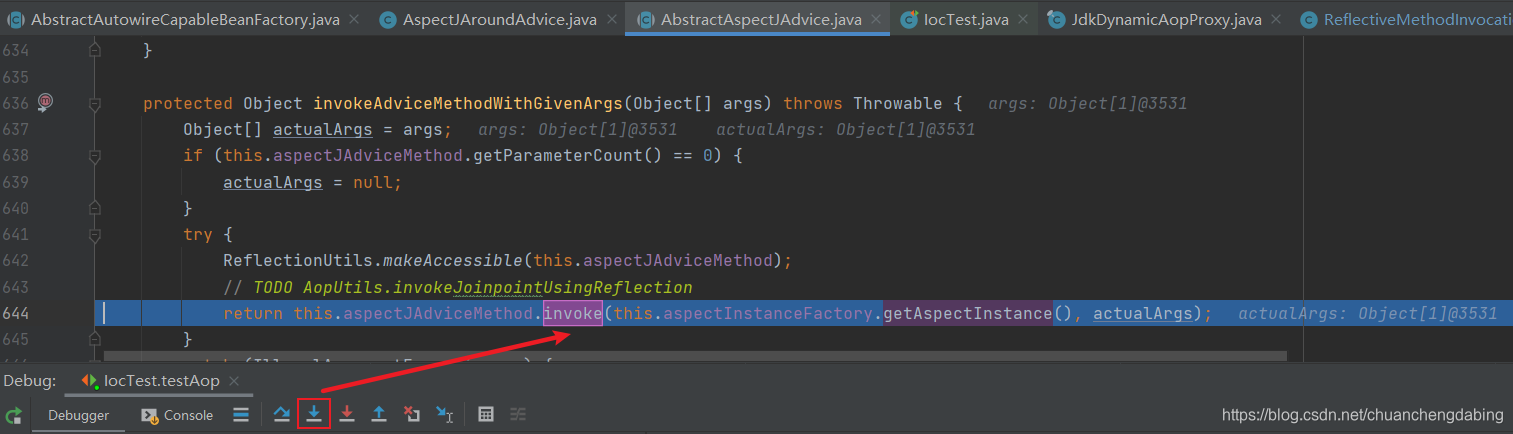Click makeAccessible on line 642
The width and height of the screenshot is (1513, 434).
click(453, 261)
